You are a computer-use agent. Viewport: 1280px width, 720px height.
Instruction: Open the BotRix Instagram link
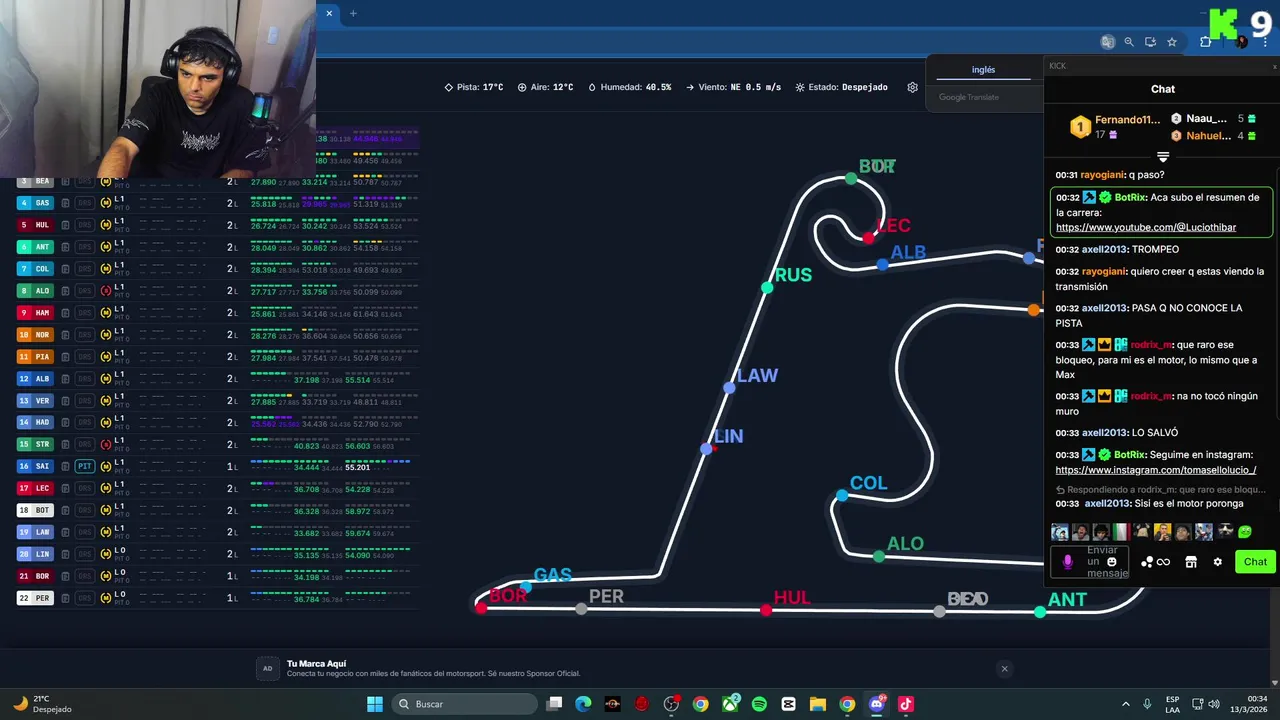pyautogui.click(x=1156, y=470)
